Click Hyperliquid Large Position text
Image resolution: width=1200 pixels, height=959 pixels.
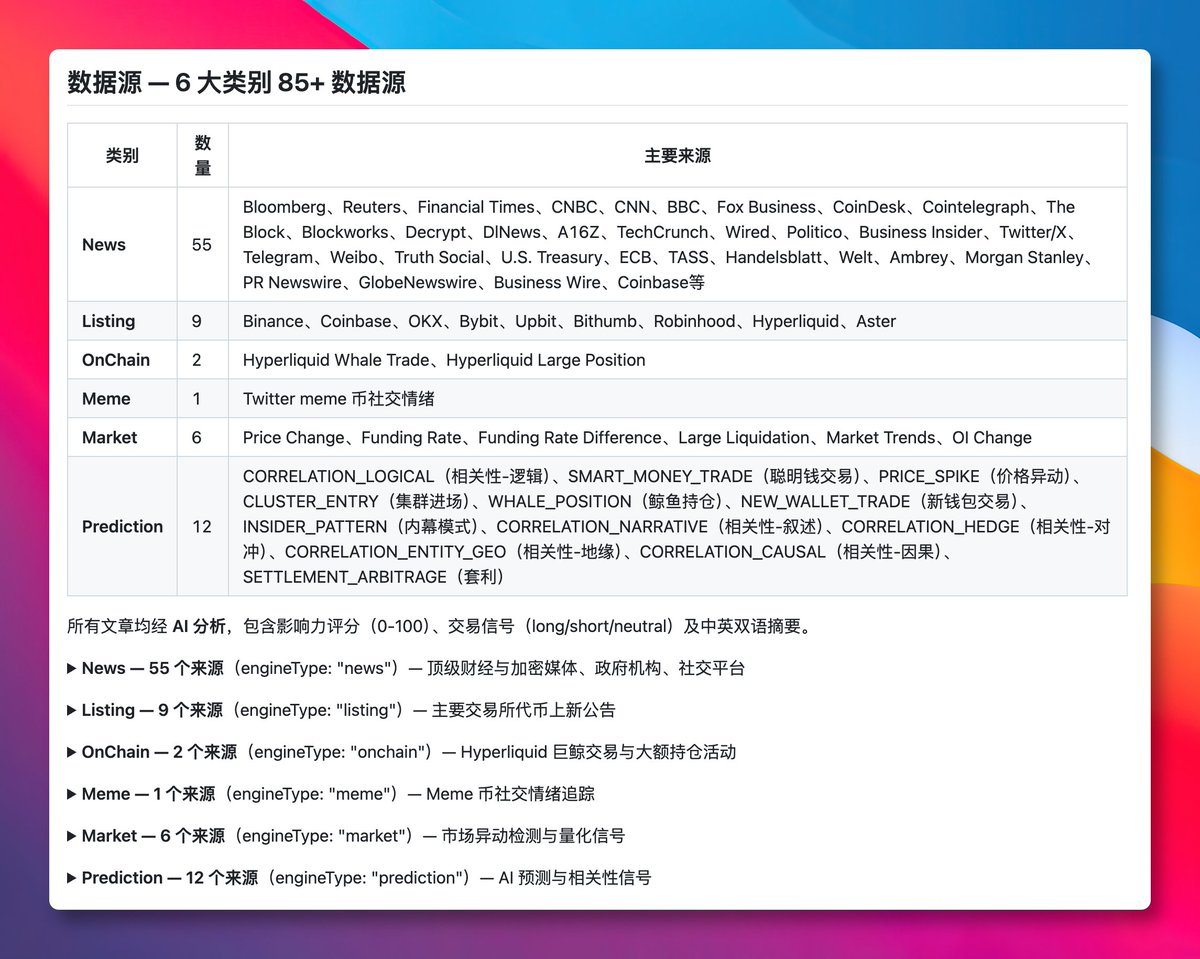pyautogui.click(x=546, y=360)
